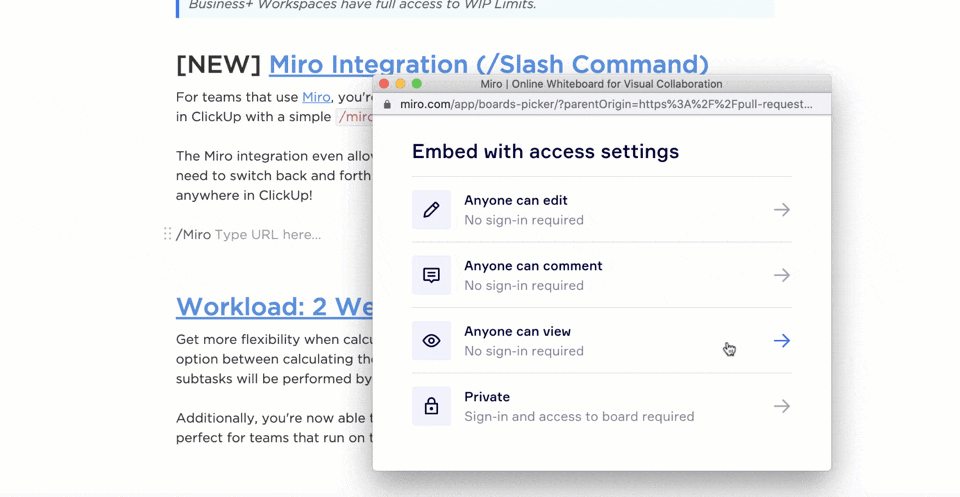Click the Embed with access settings heading
Image resolution: width=960 pixels, height=497 pixels.
coord(546,151)
